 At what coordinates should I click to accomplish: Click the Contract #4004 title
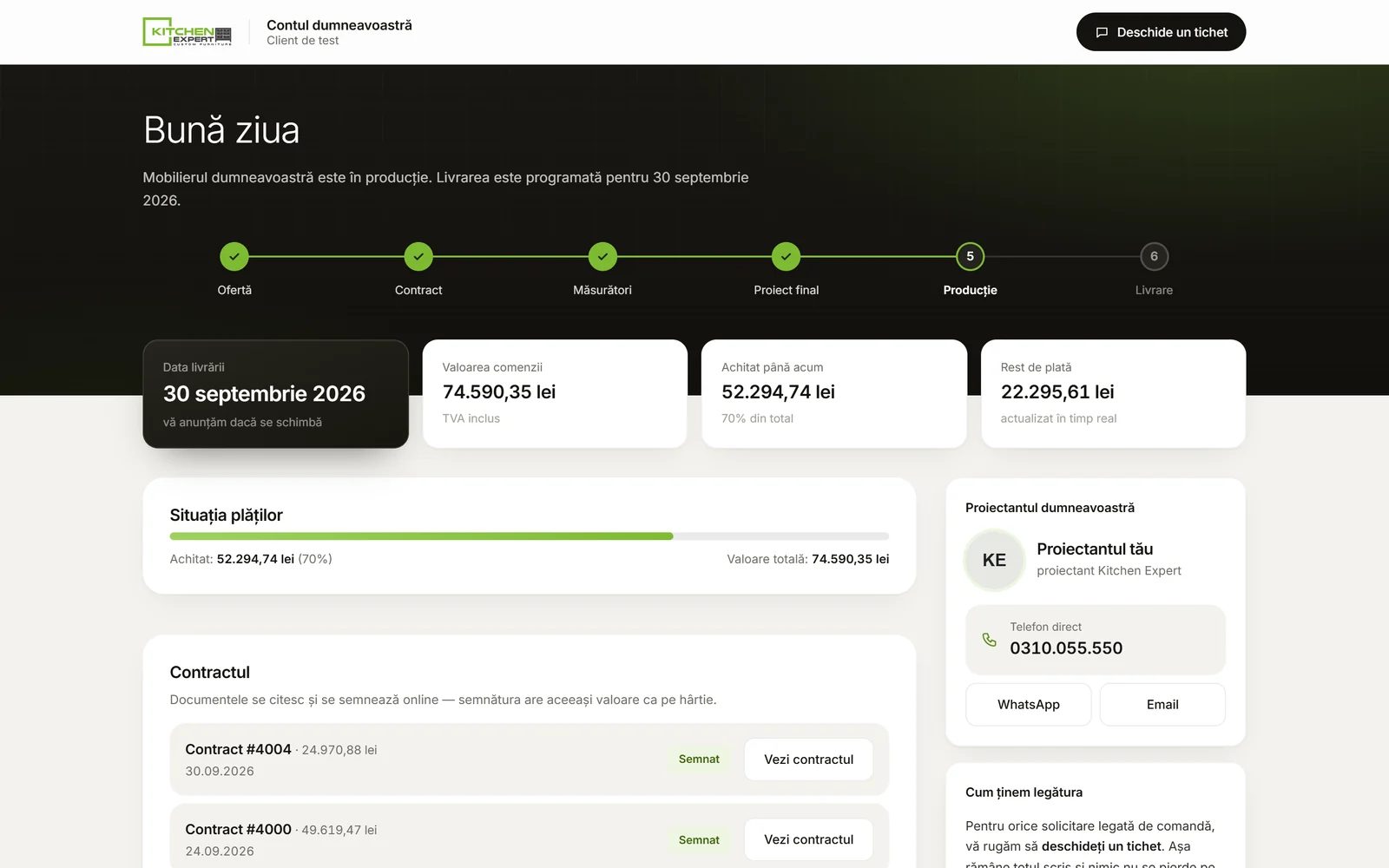[238, 750]
